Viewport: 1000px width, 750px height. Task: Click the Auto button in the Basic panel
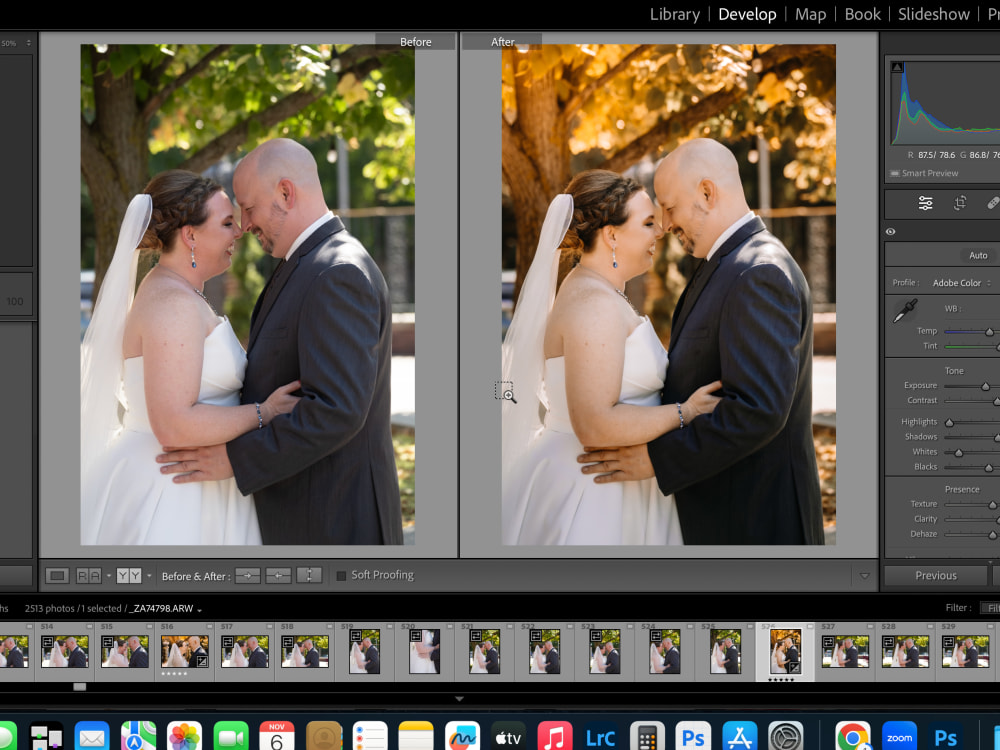coord(978,254)
